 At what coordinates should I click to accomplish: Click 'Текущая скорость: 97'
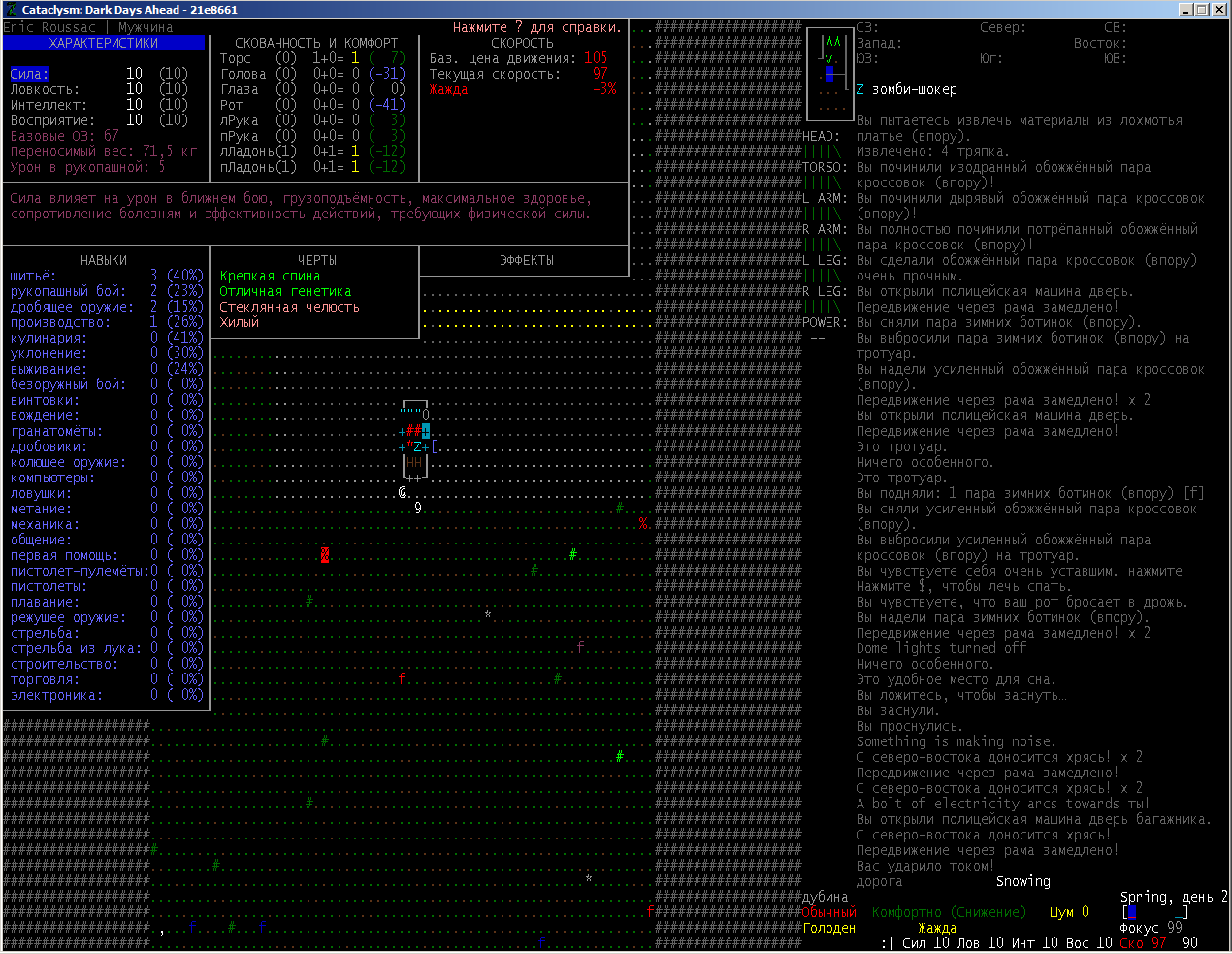519,74
